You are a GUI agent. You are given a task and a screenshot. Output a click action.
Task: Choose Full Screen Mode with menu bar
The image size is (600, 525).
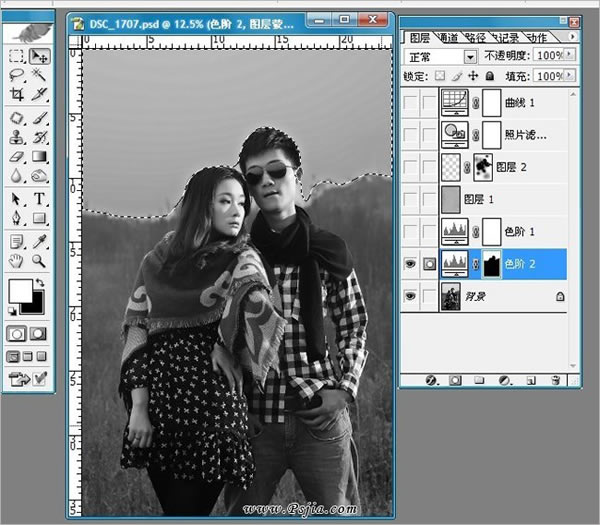pos(28,357)
